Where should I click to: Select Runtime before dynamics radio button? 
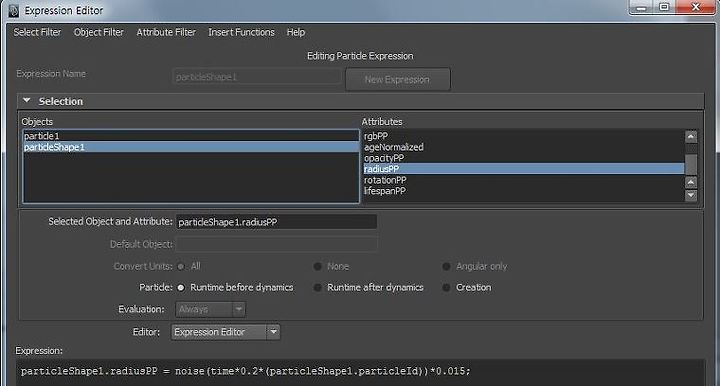[x=181, y=287]
